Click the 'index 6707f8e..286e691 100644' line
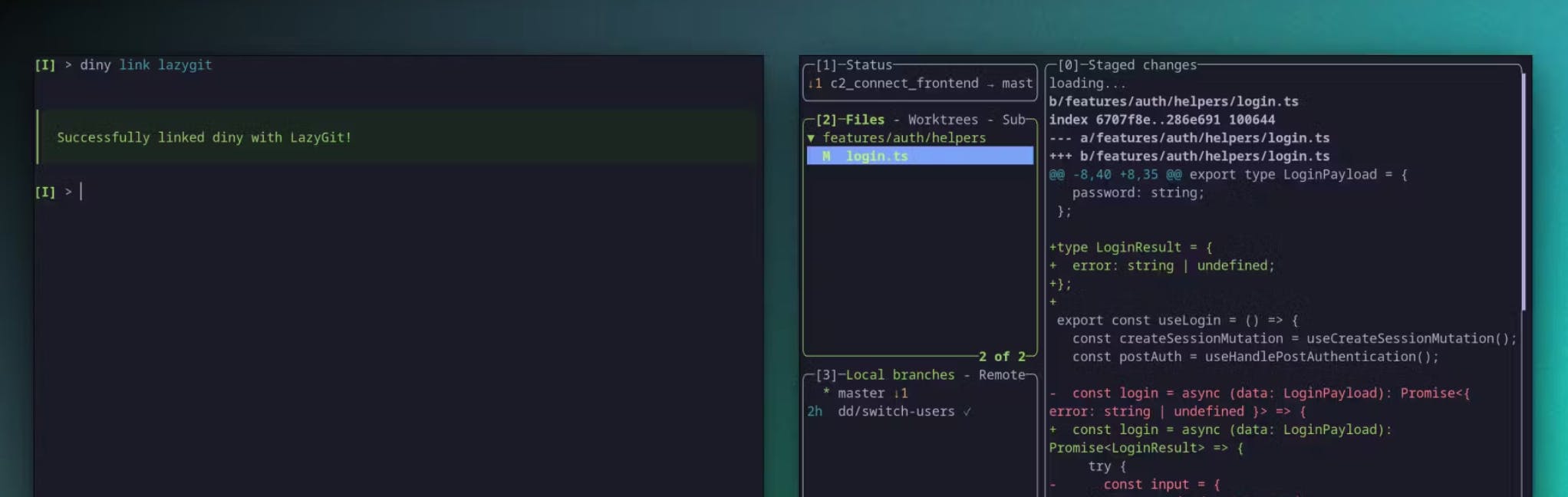The image size is (1568, 497). (1161, 120)
